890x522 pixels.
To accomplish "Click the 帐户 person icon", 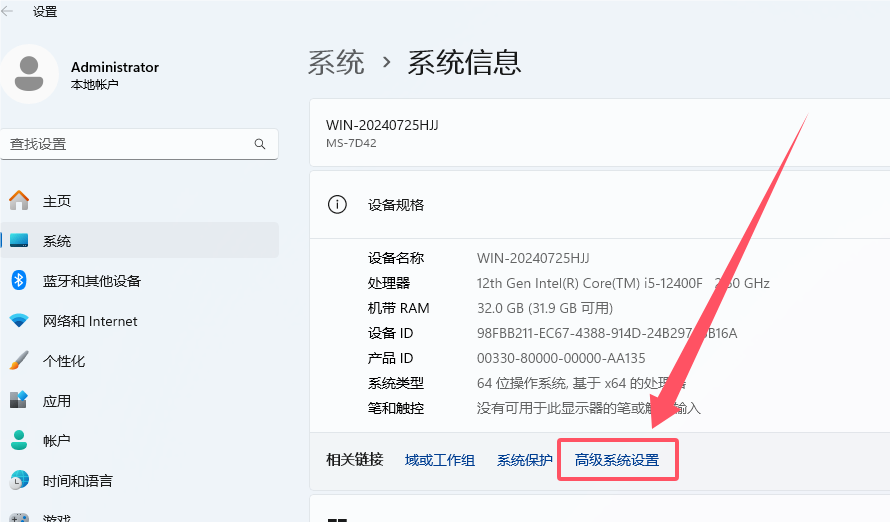I will coord(19,440).
